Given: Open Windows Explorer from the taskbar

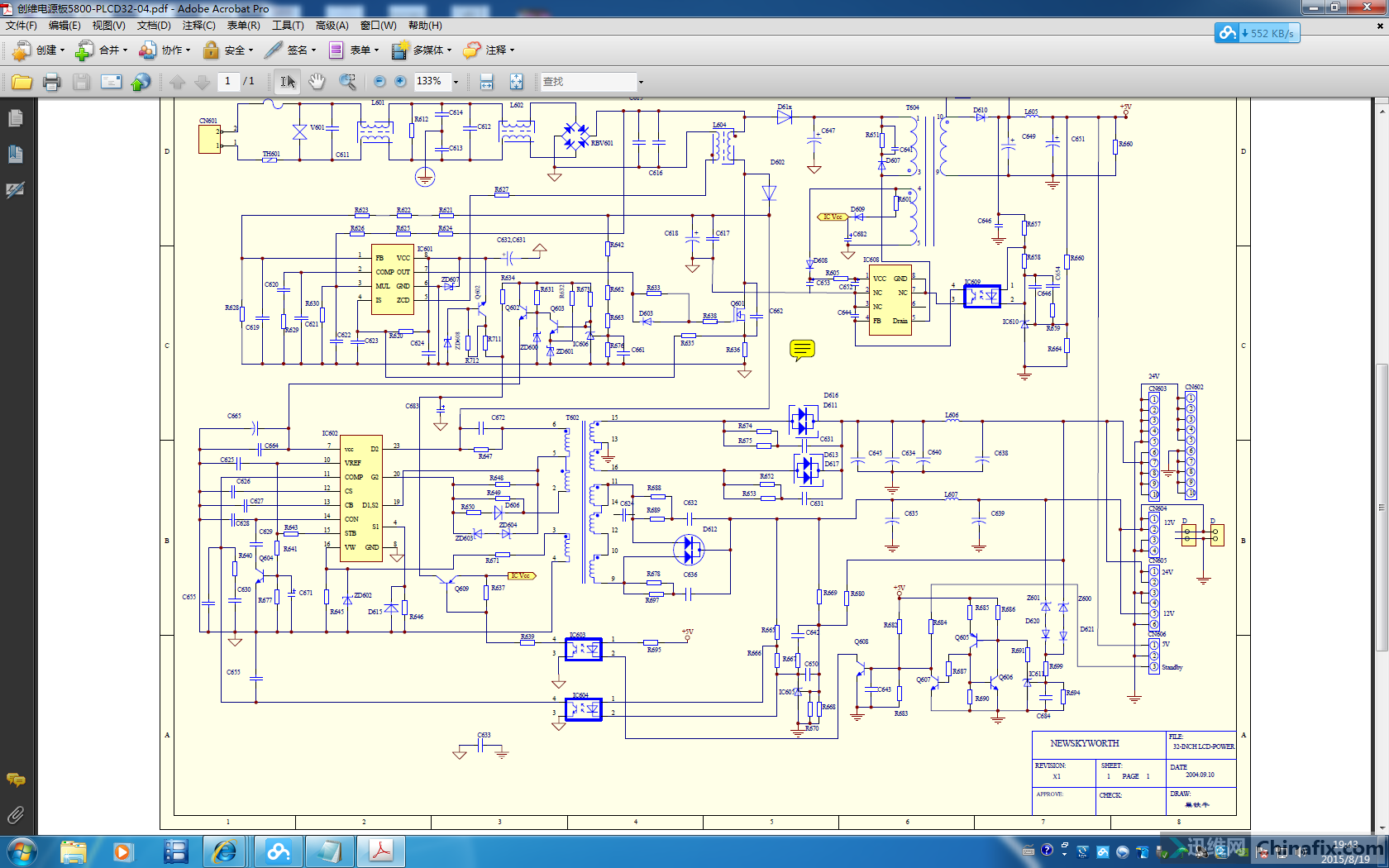Looking at the screenshot, I should 73,851.
